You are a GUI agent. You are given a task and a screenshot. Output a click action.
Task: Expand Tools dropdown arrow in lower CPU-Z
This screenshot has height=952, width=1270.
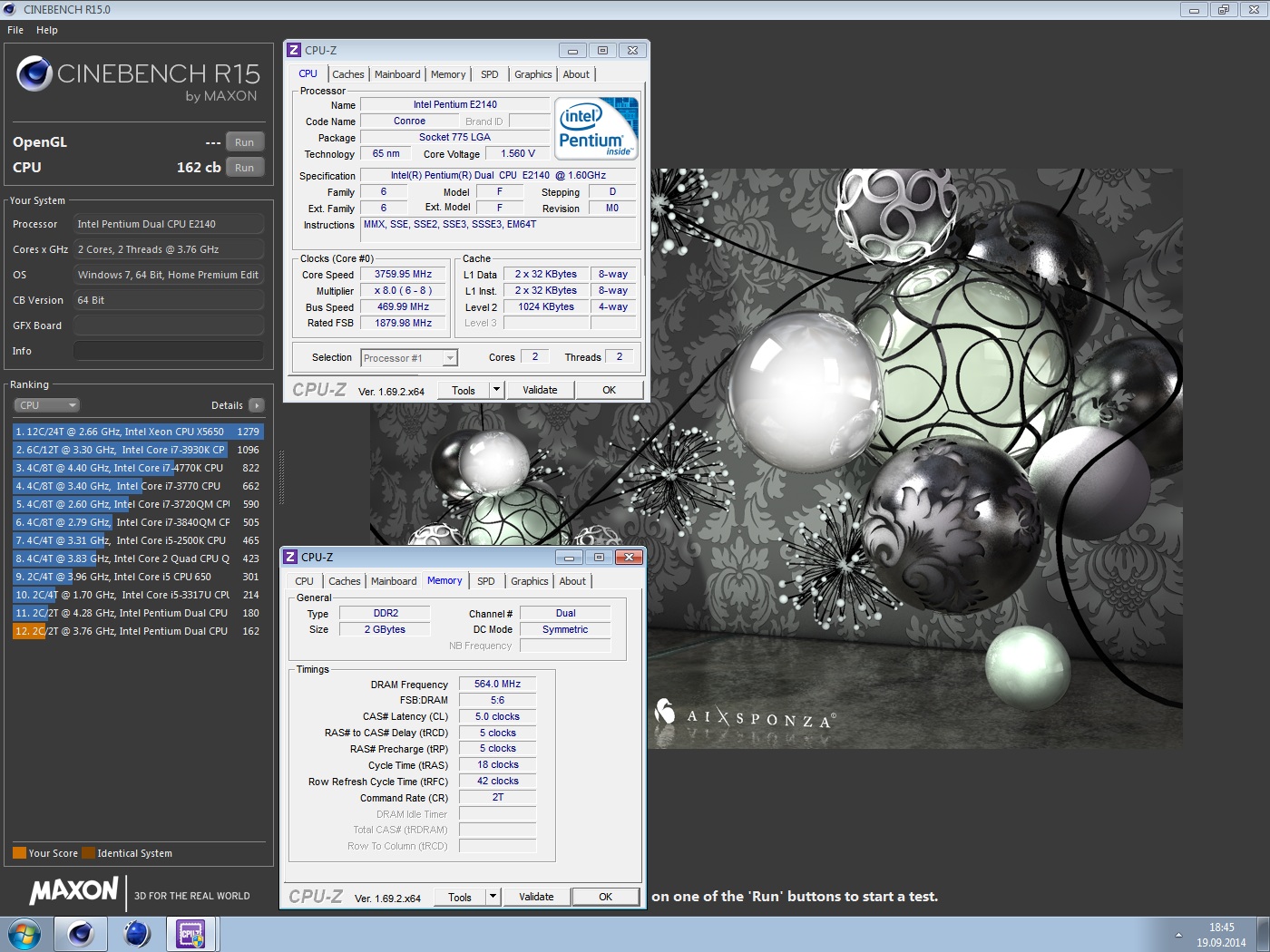[x=493, y=897]
